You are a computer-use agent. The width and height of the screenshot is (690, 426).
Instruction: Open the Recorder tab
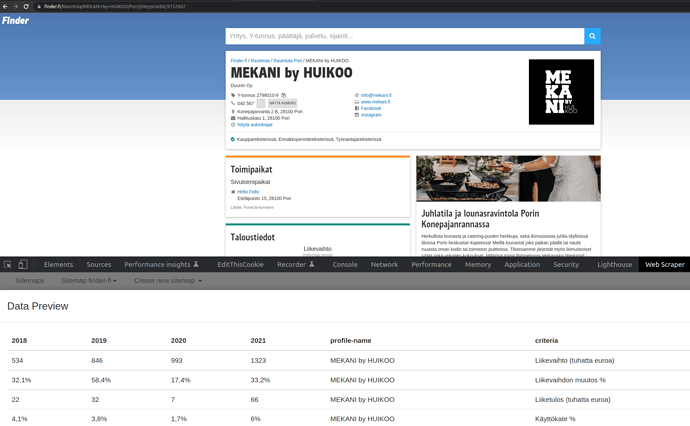[x=296, y=264]
